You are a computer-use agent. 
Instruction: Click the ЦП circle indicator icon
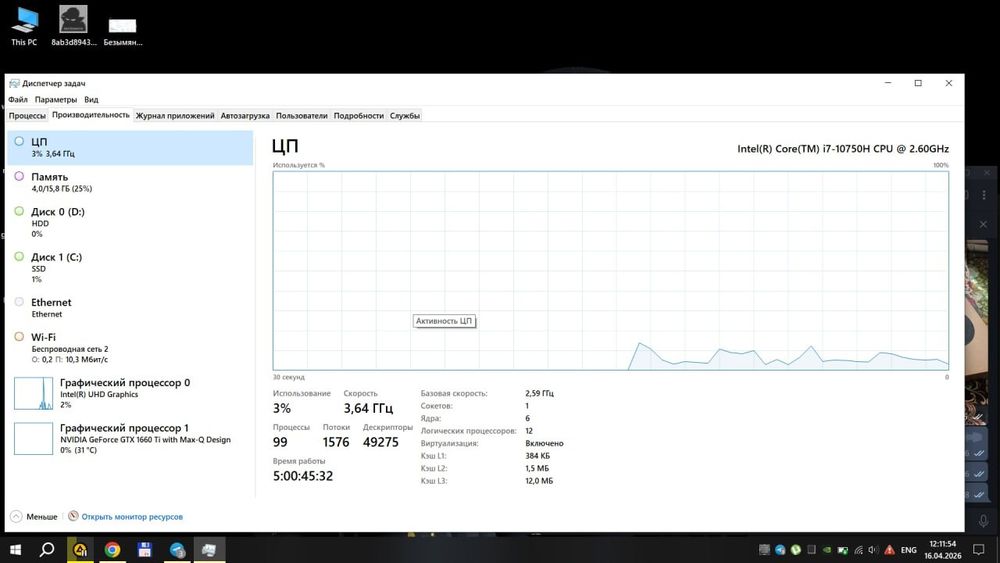pos(19,141)
